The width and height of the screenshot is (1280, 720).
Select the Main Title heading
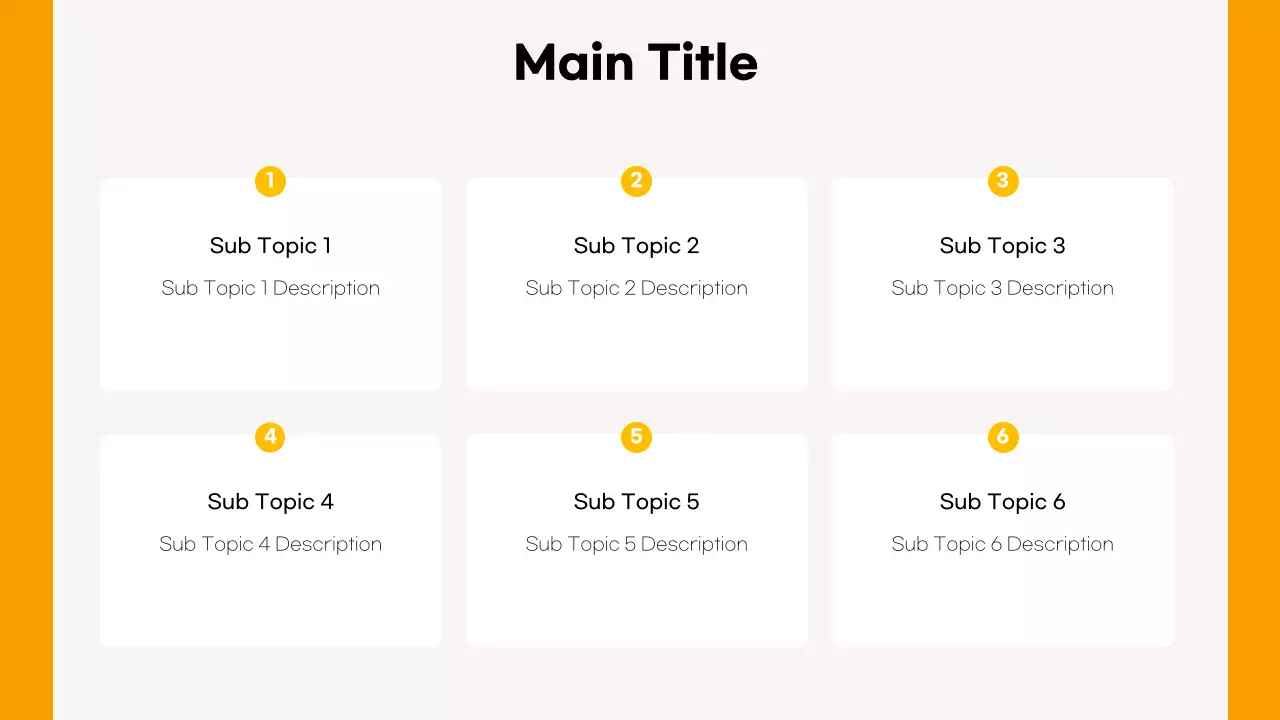[x=636, y=62]
